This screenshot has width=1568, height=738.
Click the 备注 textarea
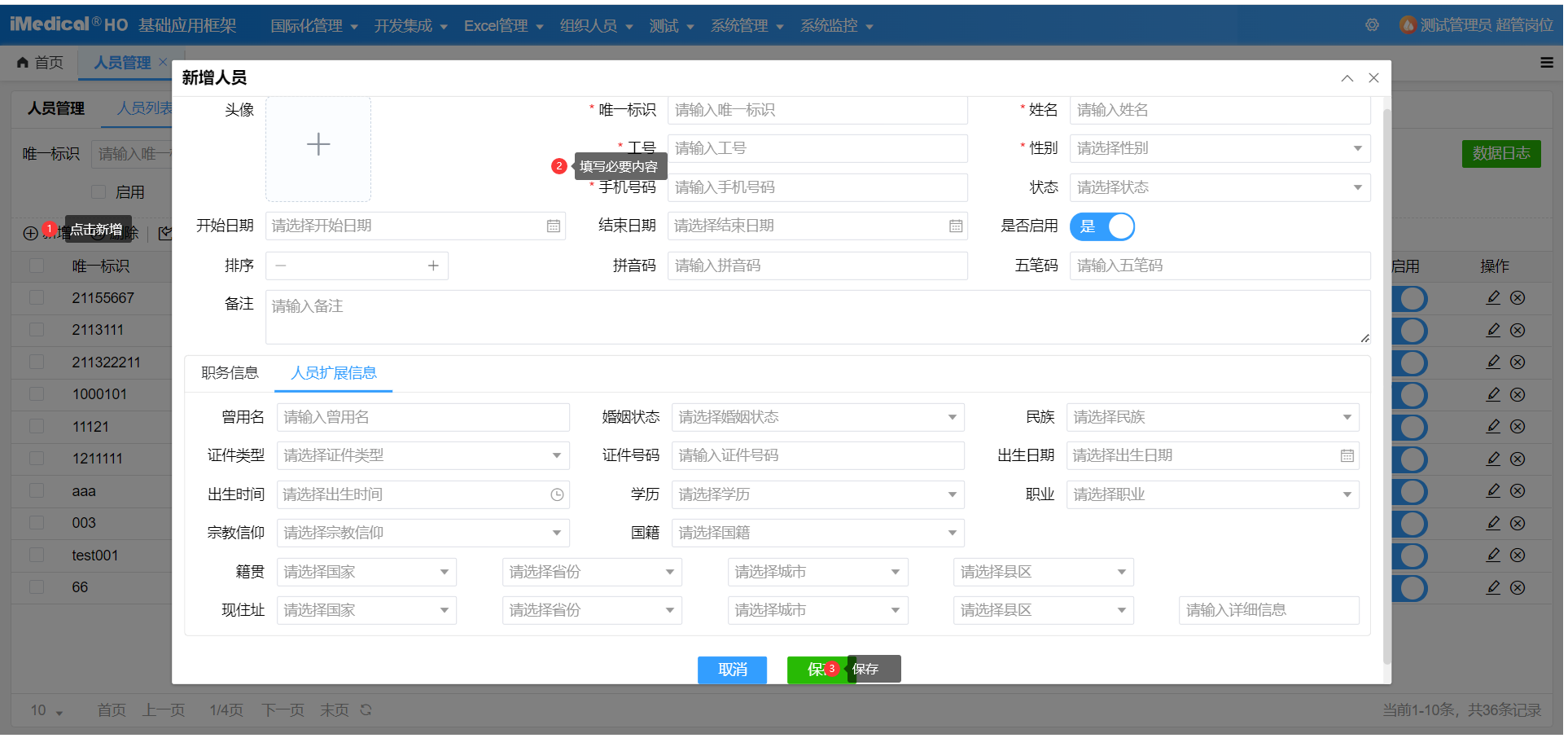817,318
